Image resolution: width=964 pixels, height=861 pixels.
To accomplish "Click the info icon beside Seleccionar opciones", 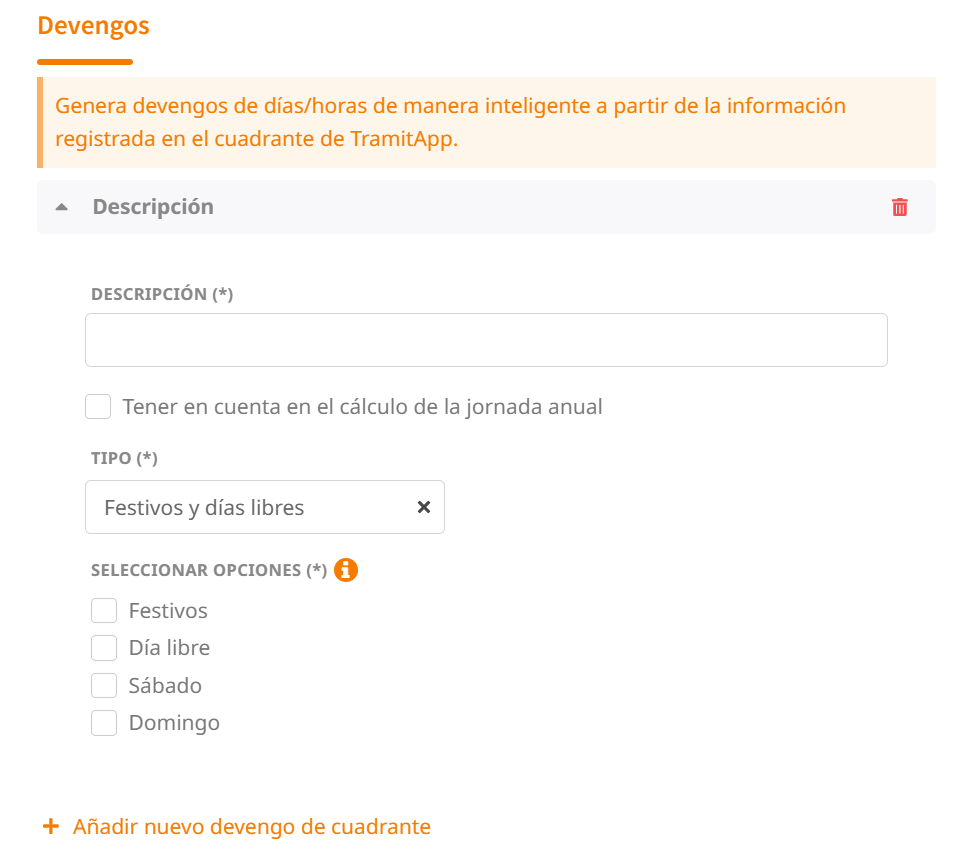I will (346, 570).
